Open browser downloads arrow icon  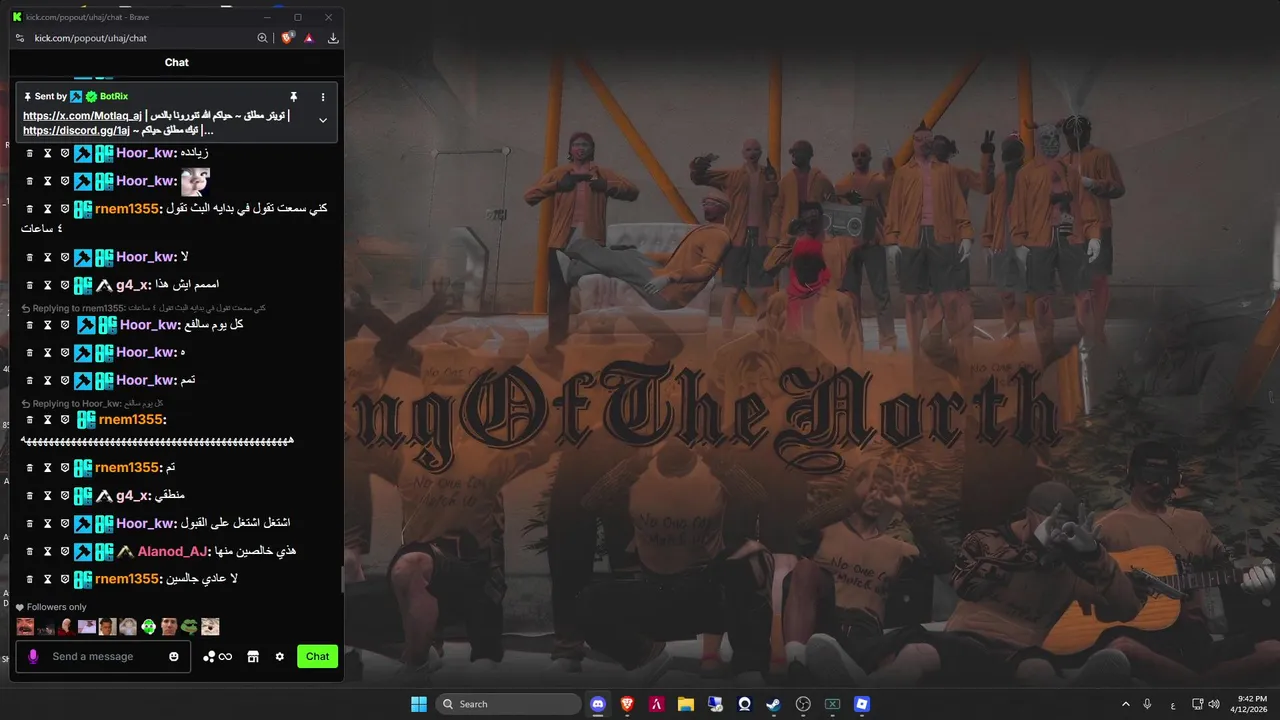[x=333, y=38]
